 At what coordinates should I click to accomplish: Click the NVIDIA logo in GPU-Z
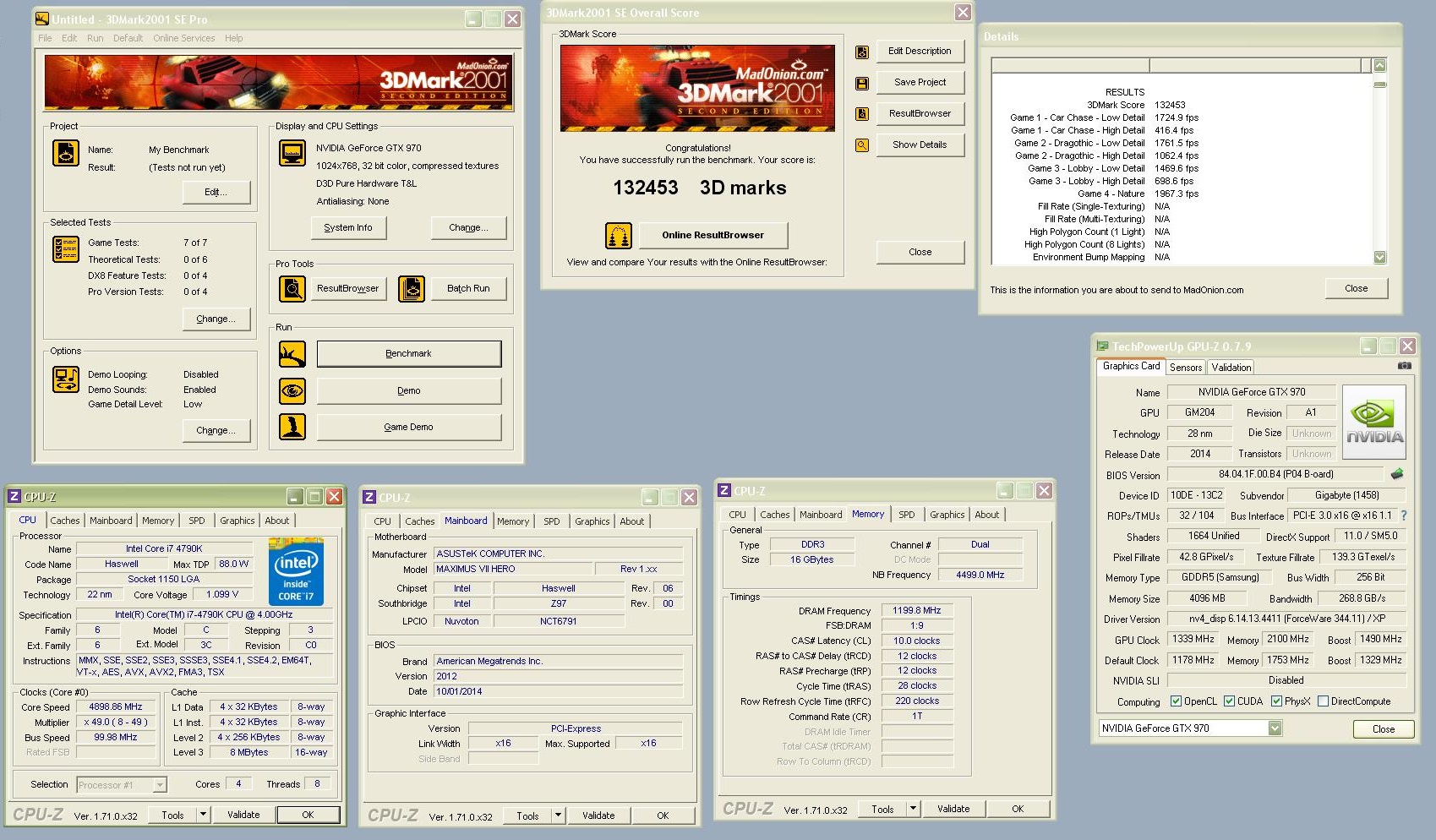pyautogui.click(x=1374, y=422)
